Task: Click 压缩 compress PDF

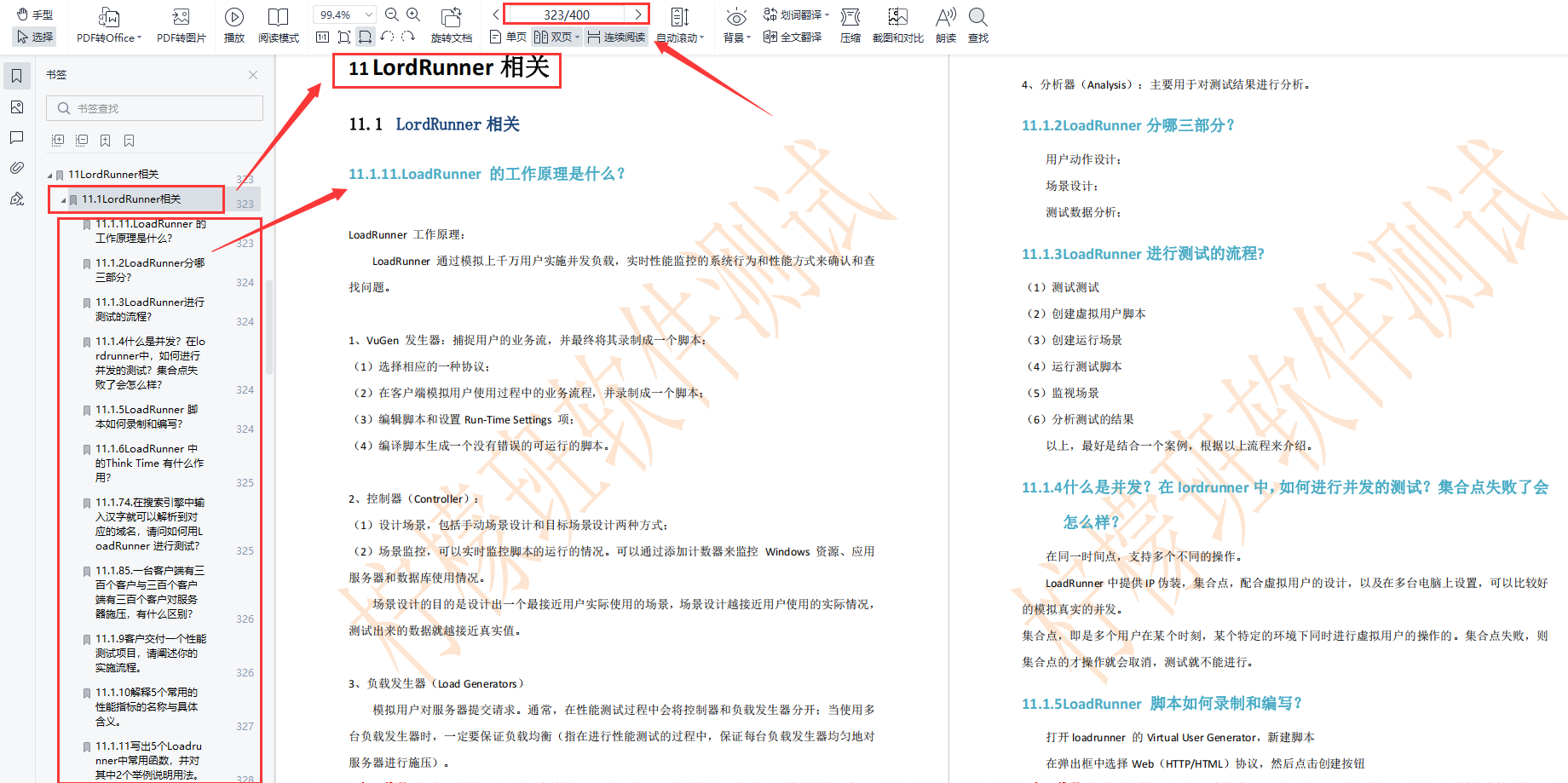Action: [x=850, y=26]
